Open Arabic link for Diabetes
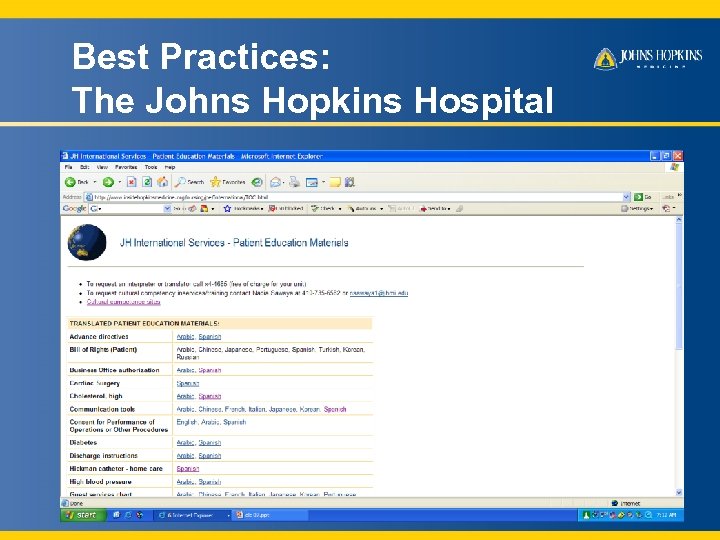 point(186,443)
